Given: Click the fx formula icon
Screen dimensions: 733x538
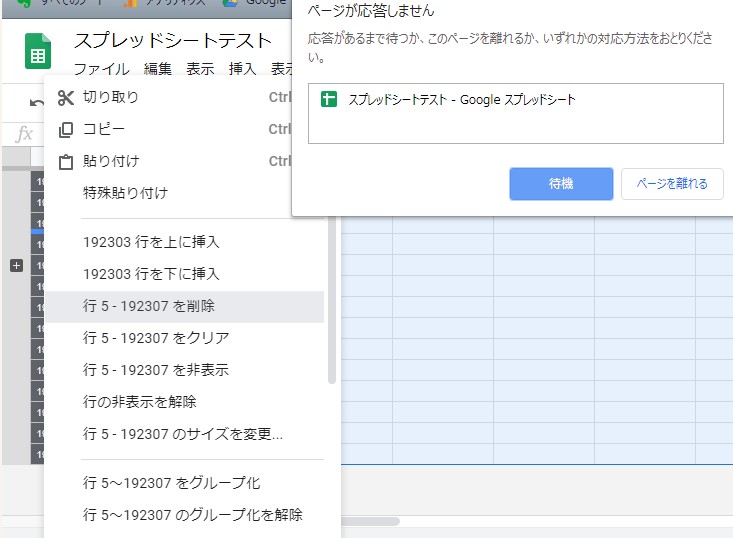Looking at the screenshot, I should click(x=25, y=134).
